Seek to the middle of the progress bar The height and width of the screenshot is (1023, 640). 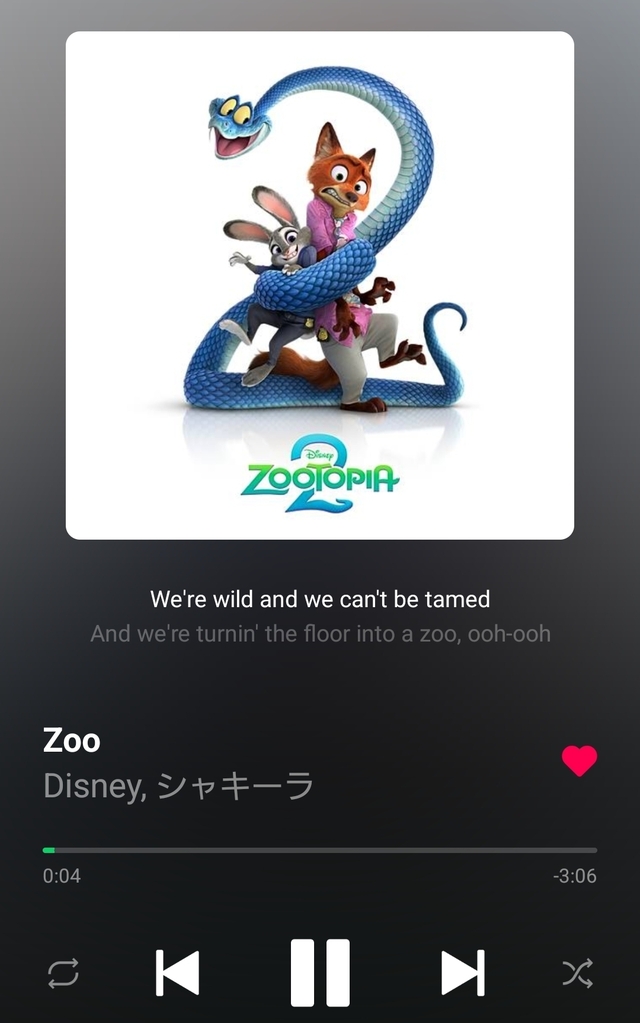coord(320,850)
